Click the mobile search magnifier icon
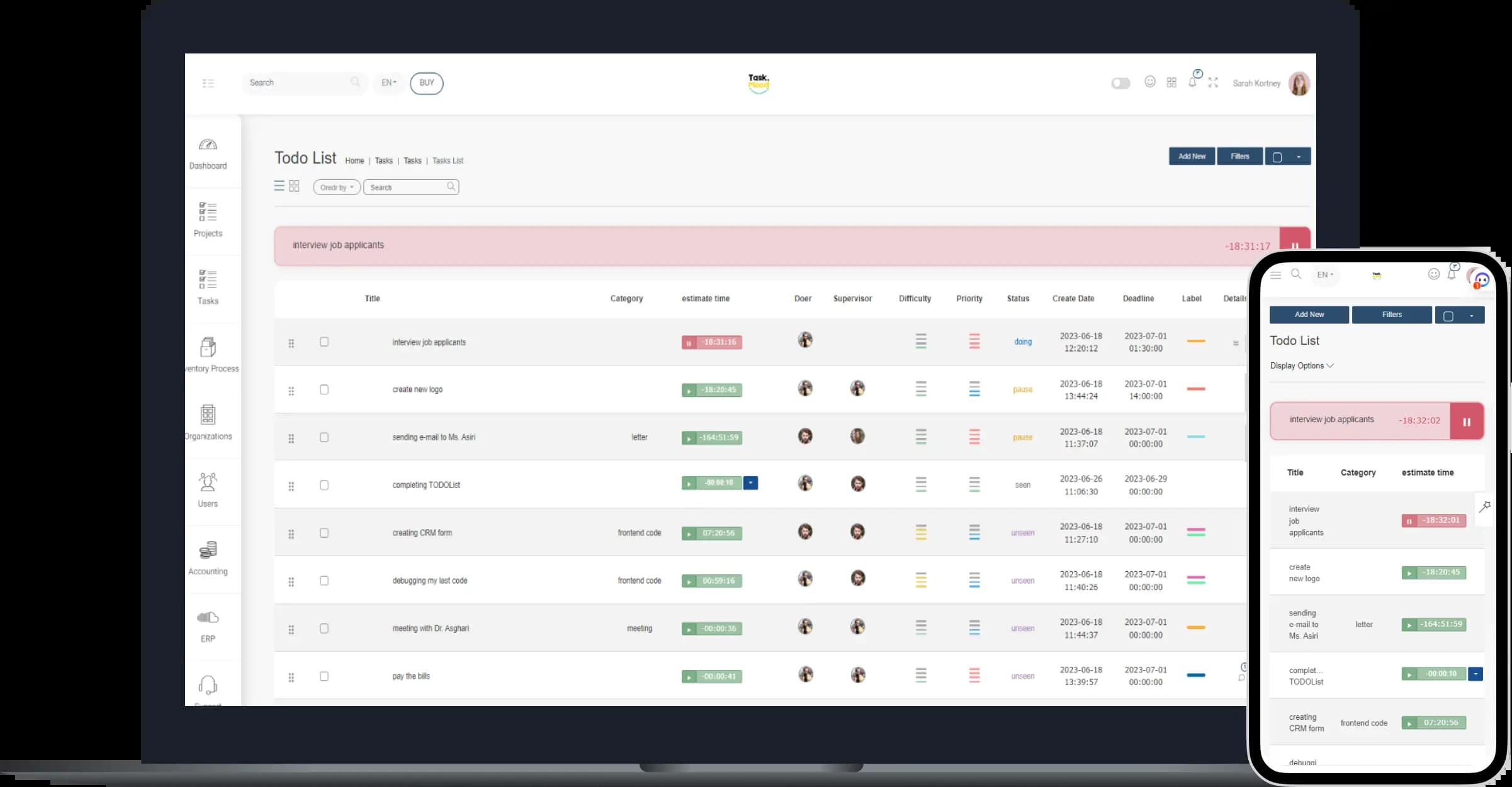 tap(1296, 274)
